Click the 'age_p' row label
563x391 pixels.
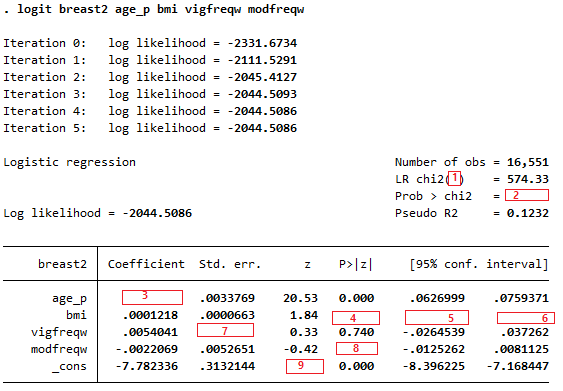point(70,299)
